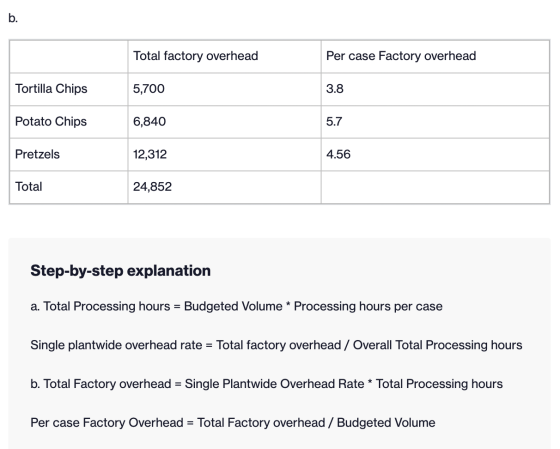Select the Single plantwide overhead rate line

pyautogui.click(x=276, y=345)
